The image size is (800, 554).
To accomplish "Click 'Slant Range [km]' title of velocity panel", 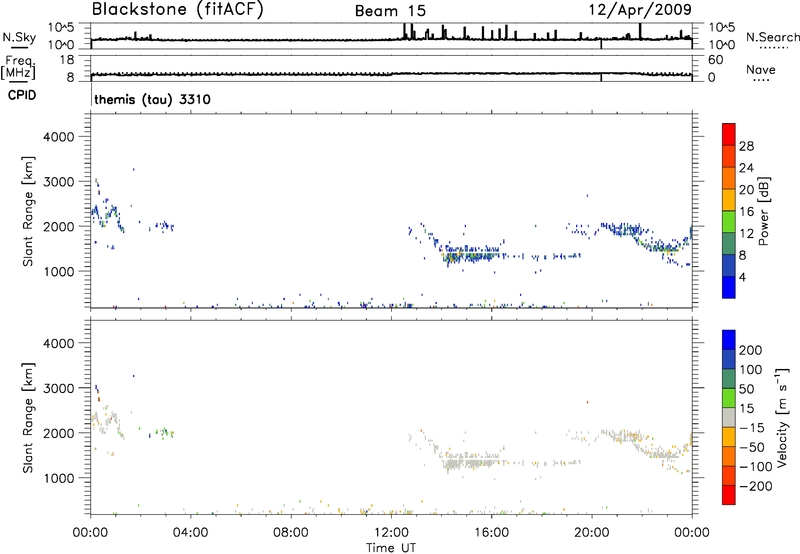I will [28, 418].
